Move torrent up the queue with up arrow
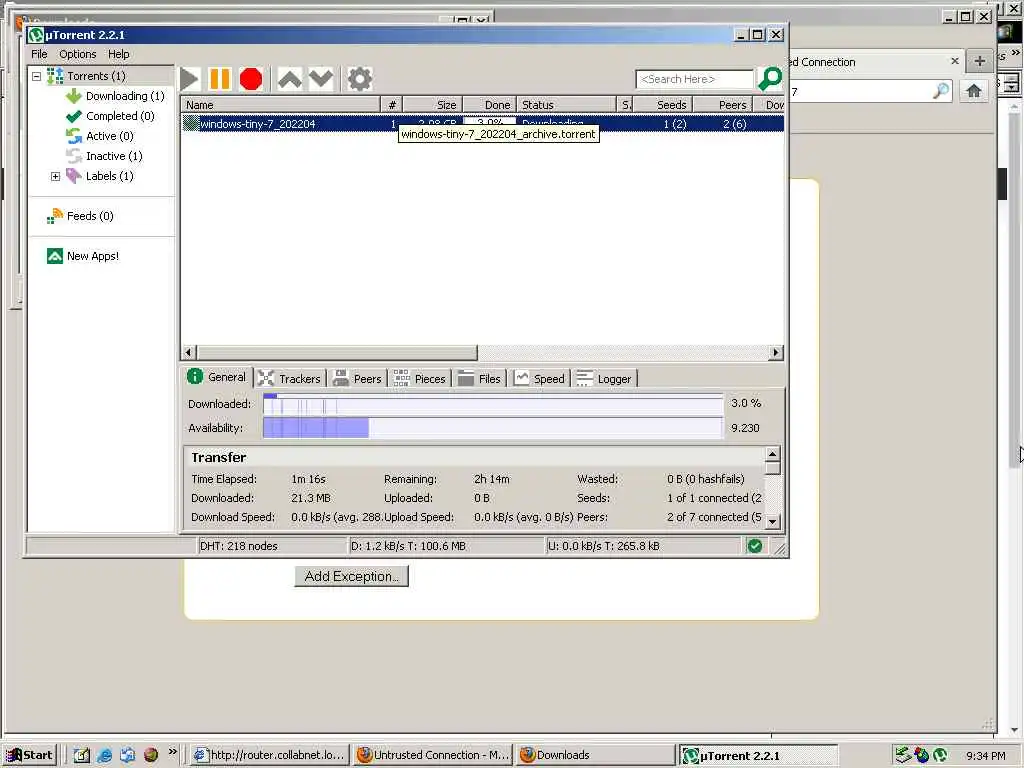The width and height of the screenshot is (1024, 768). [290, 79]
